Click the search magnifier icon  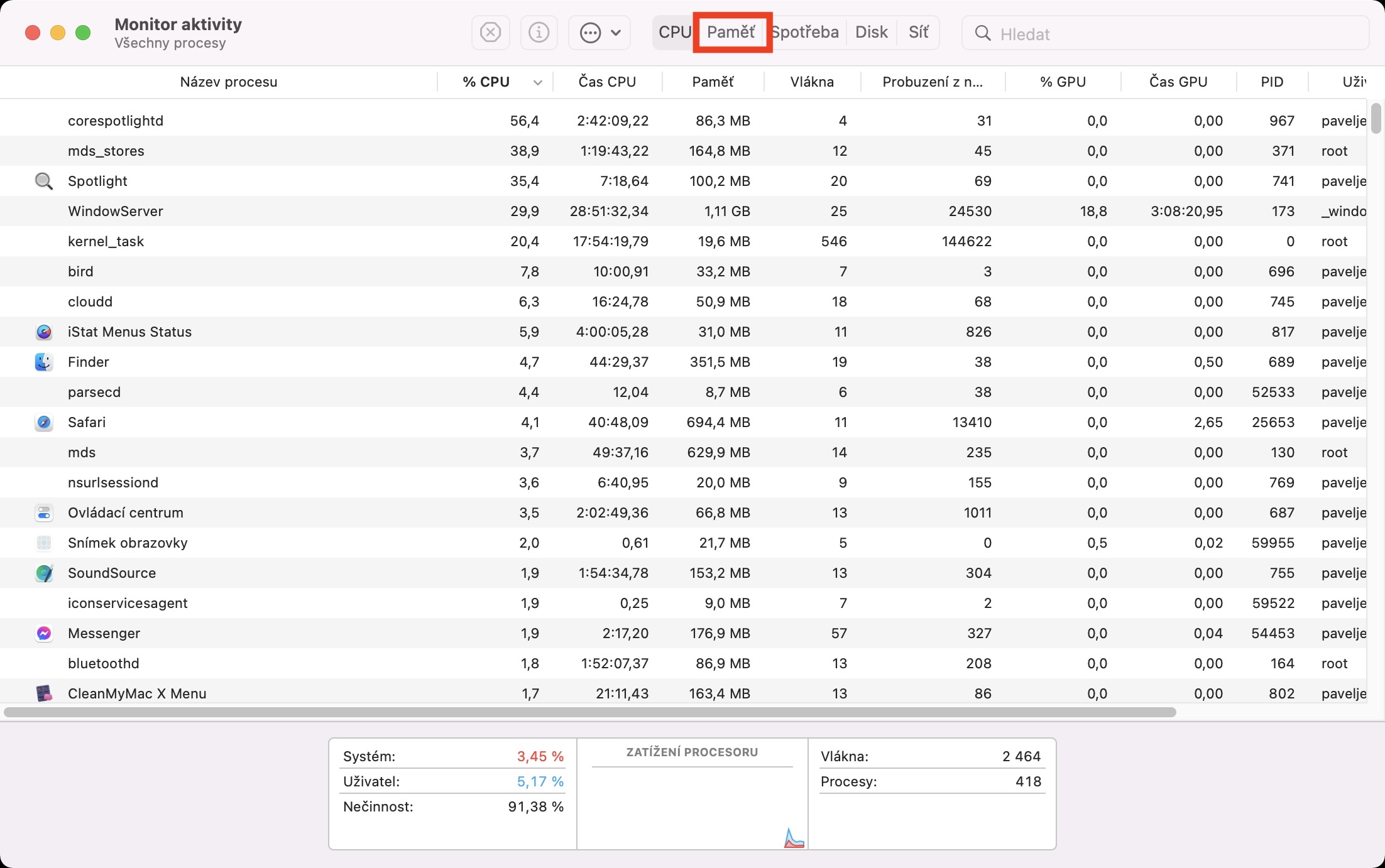point(983,33)
